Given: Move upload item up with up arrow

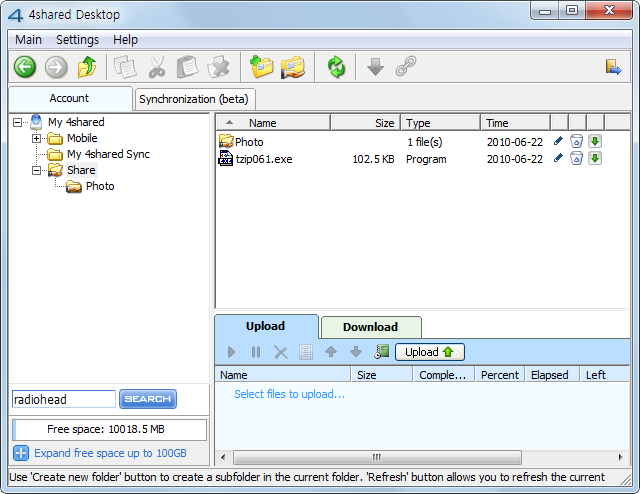Looking at the screenshot, I should (x=331, y=352).
